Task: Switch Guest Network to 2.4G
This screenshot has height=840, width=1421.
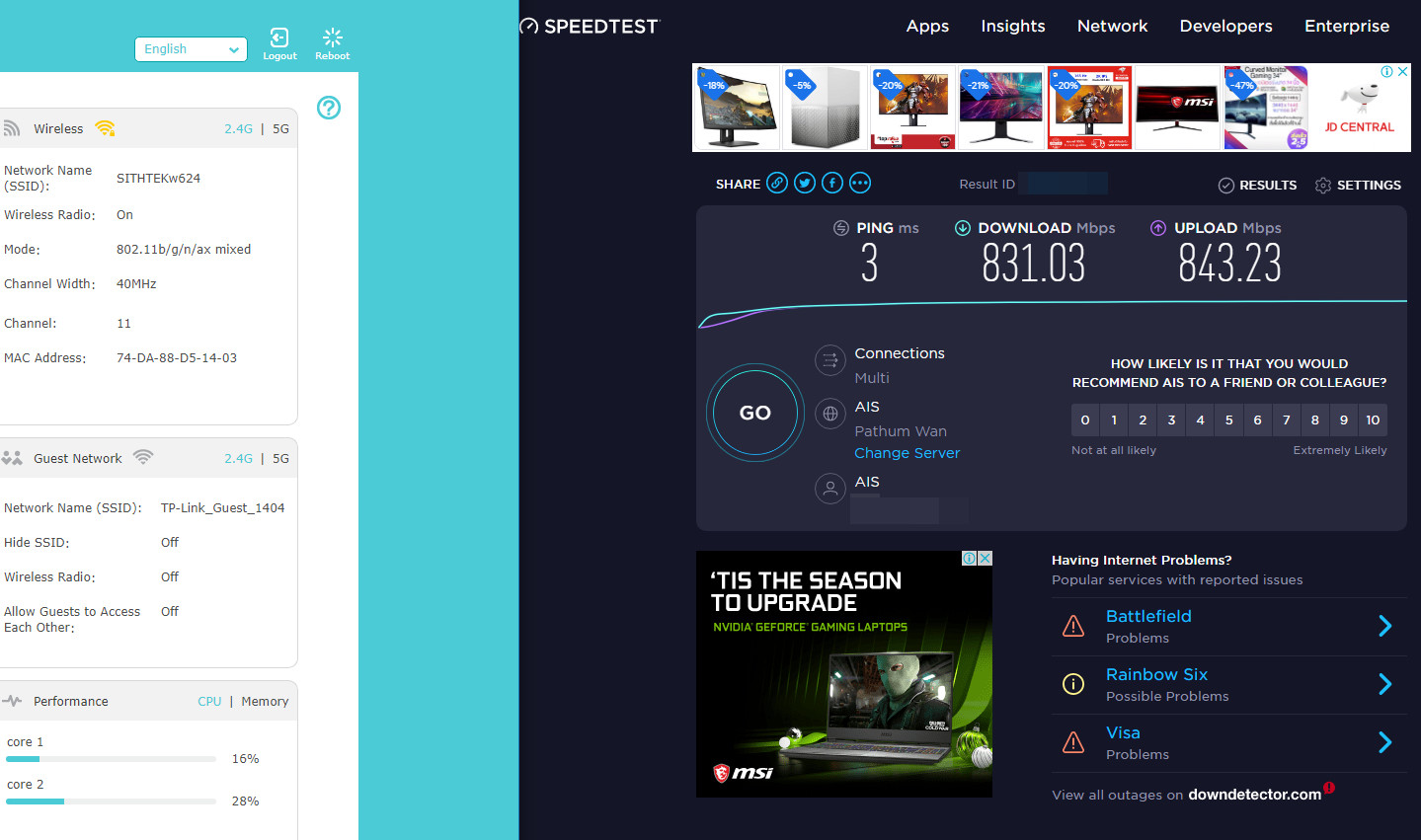Action: click(x=238, y=459)
